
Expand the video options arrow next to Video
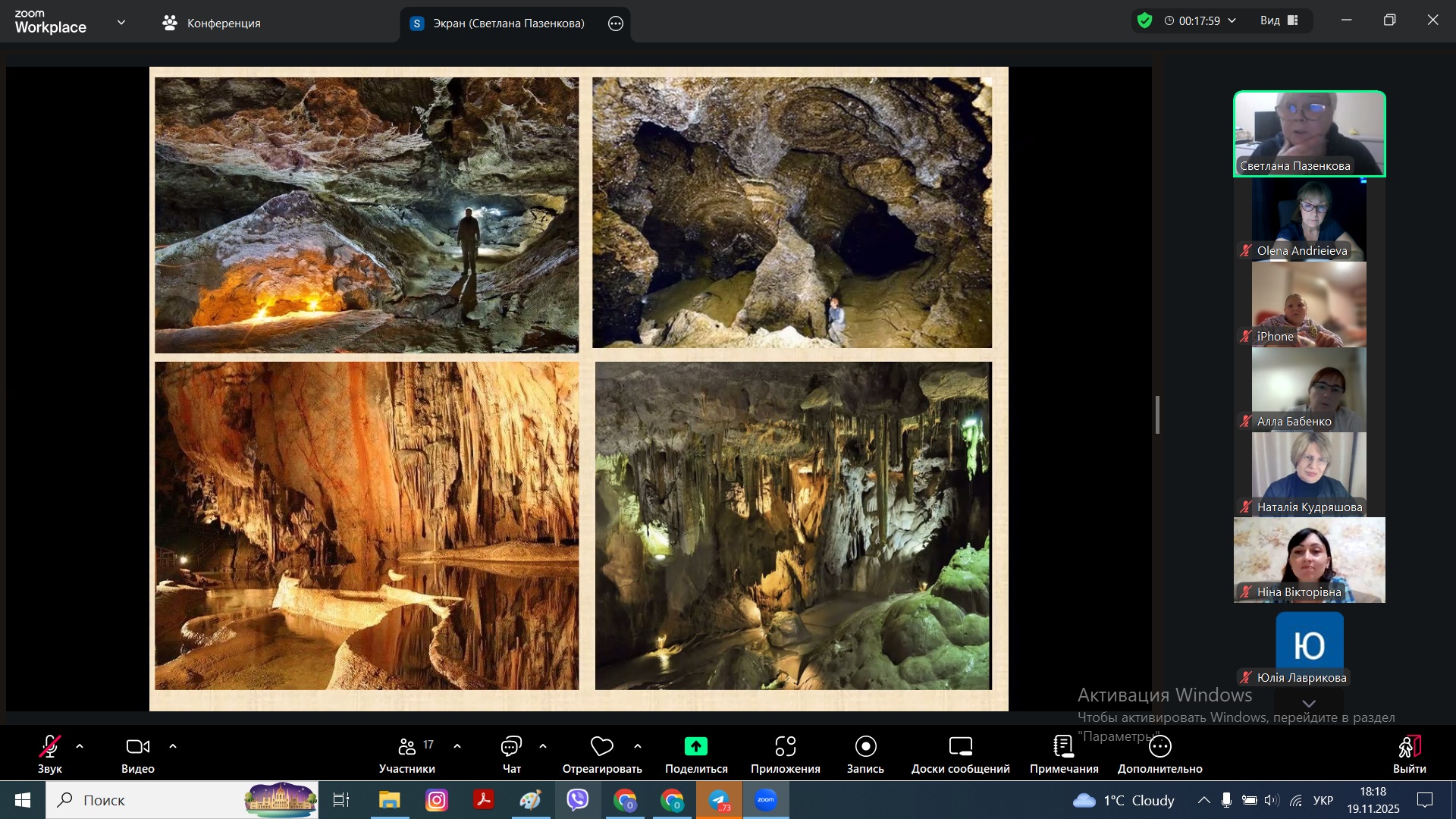point(173,747)
